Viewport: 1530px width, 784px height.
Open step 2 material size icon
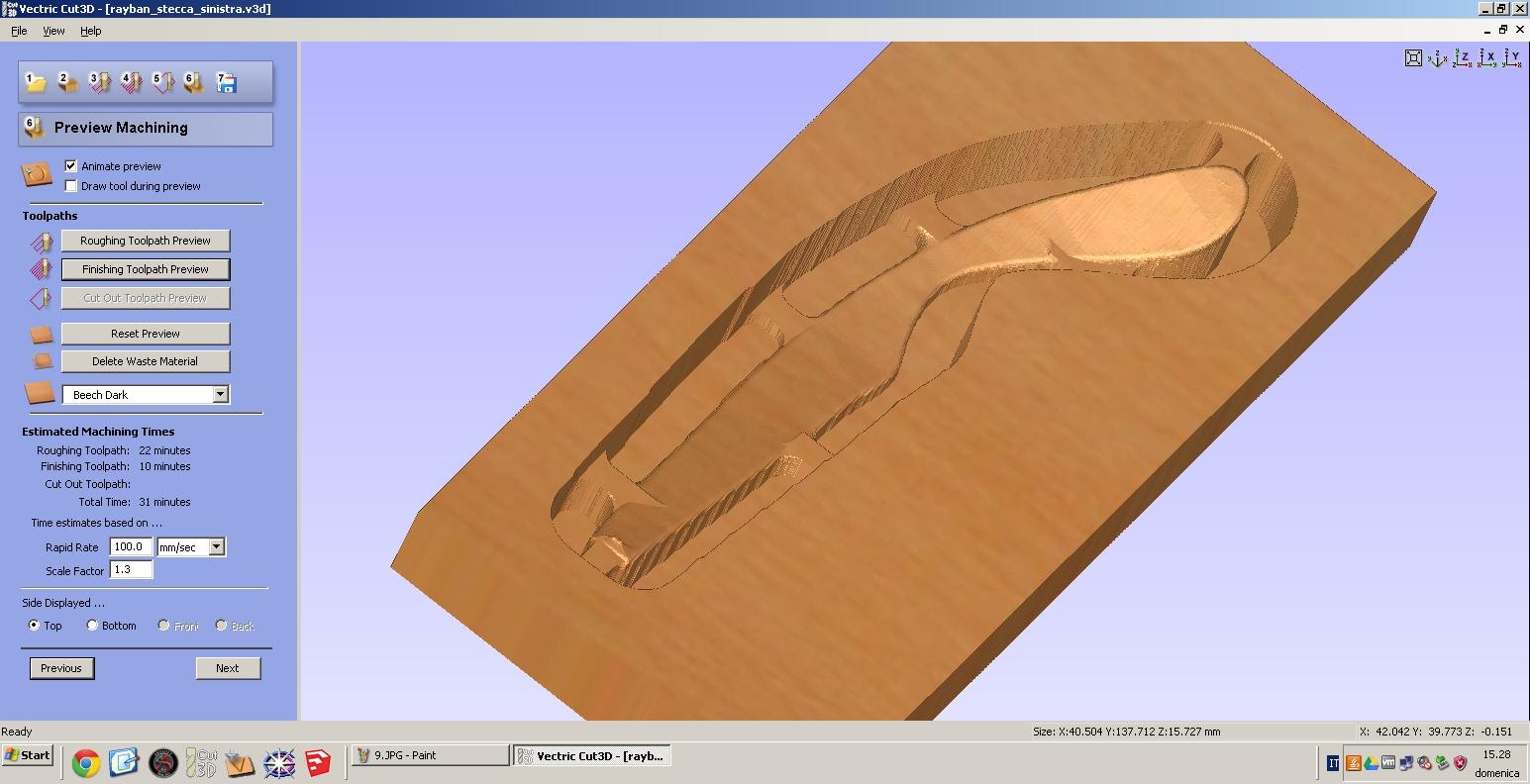pos(67,83)
